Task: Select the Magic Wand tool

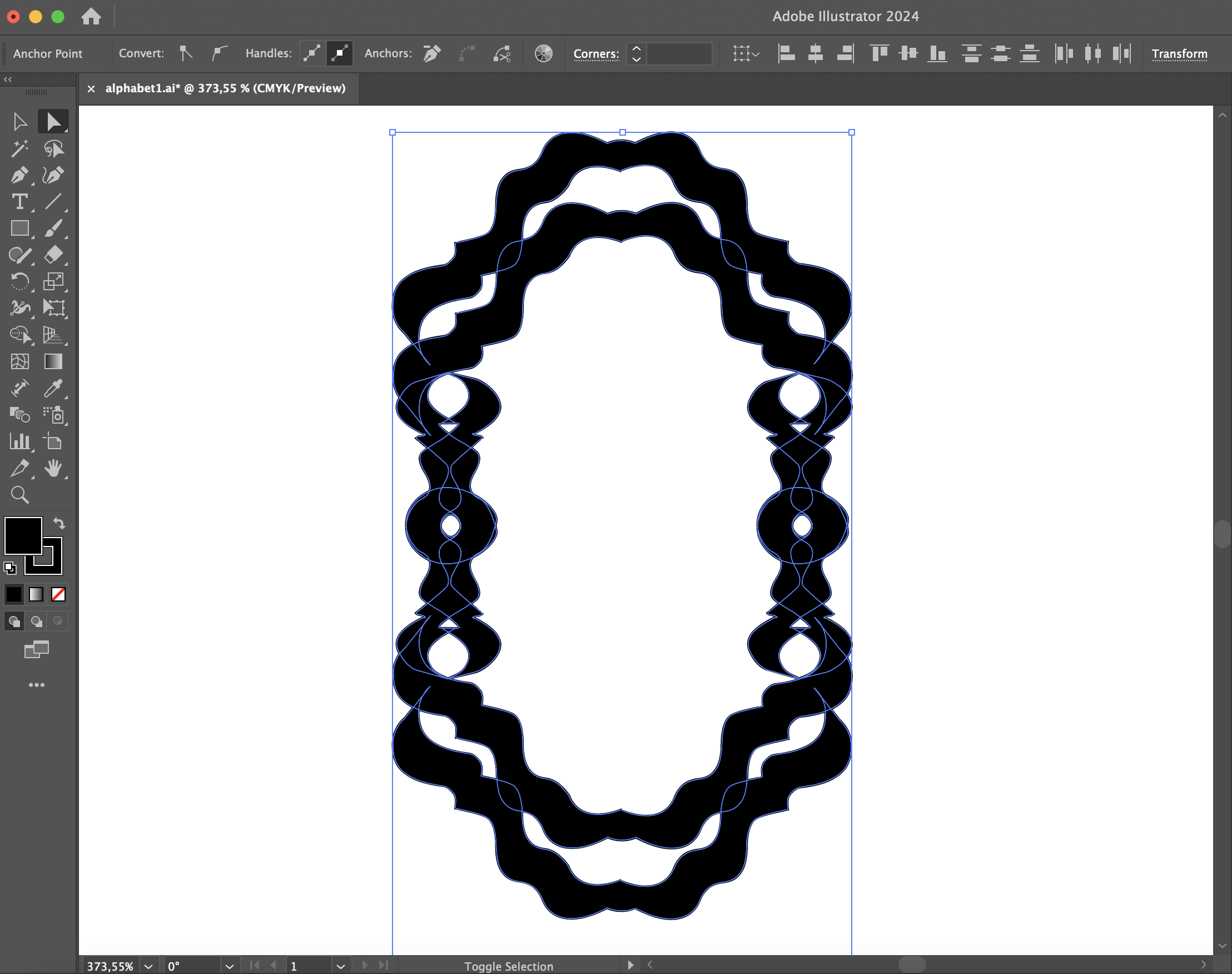Action: click(19, 149)
